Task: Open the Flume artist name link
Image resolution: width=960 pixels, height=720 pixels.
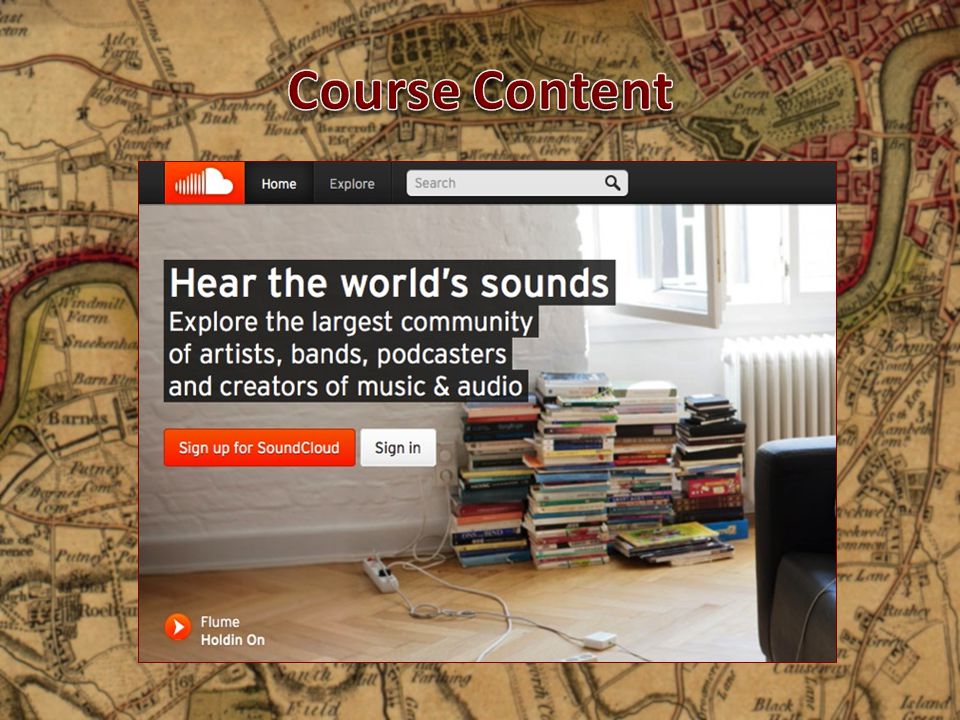Action: (220, 621)
